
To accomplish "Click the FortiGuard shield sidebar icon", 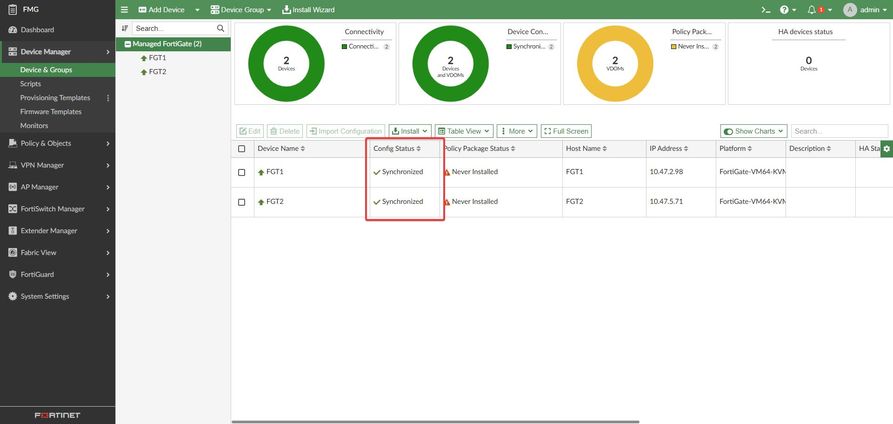I will [13, 274].
